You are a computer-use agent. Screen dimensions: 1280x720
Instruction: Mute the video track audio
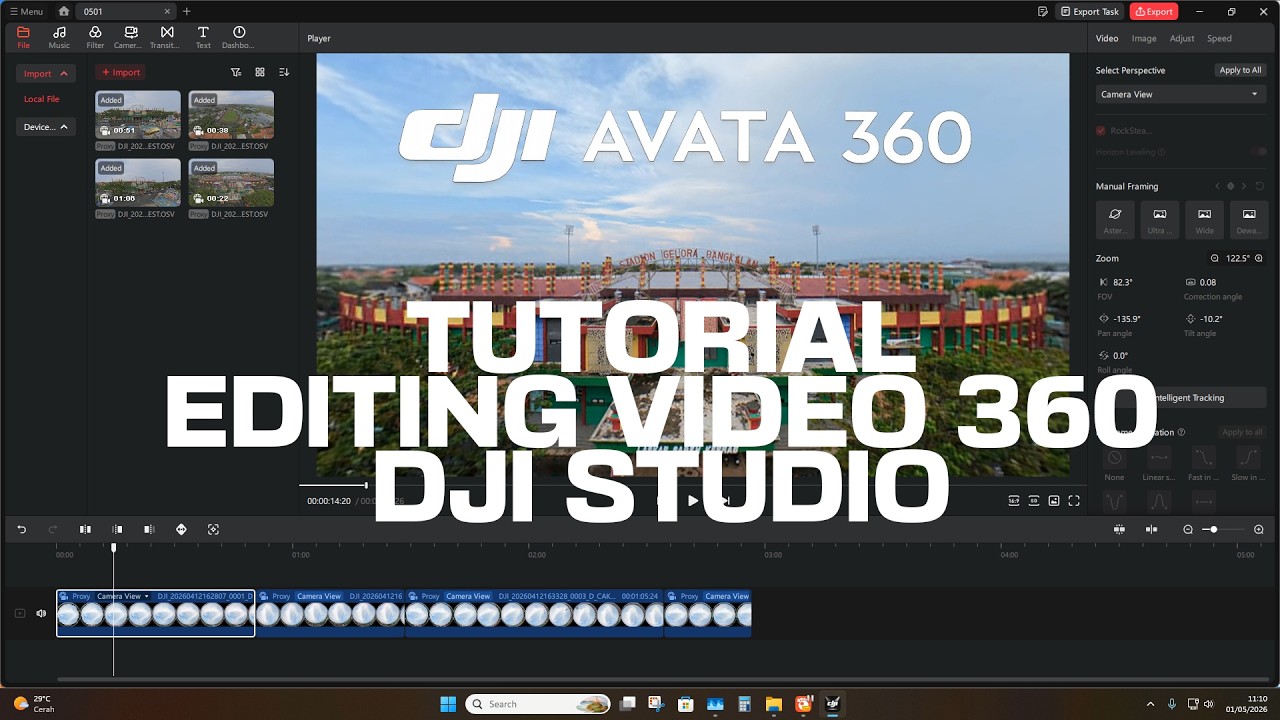coord(41,613)
